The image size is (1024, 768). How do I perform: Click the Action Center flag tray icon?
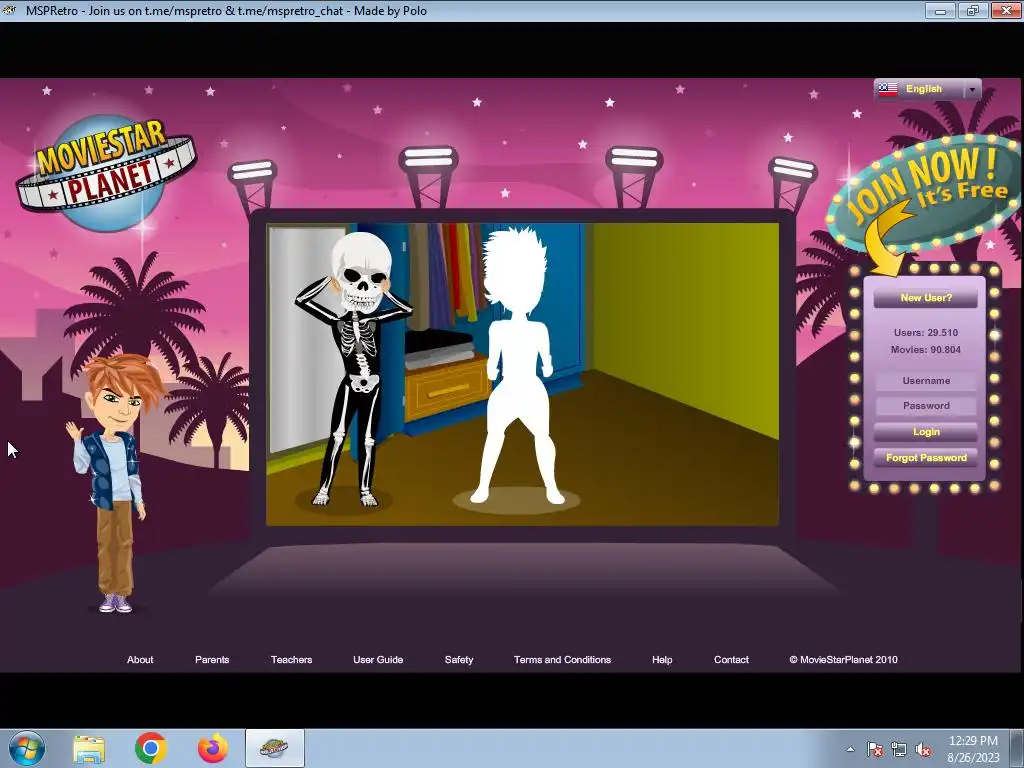coord(874,749)
